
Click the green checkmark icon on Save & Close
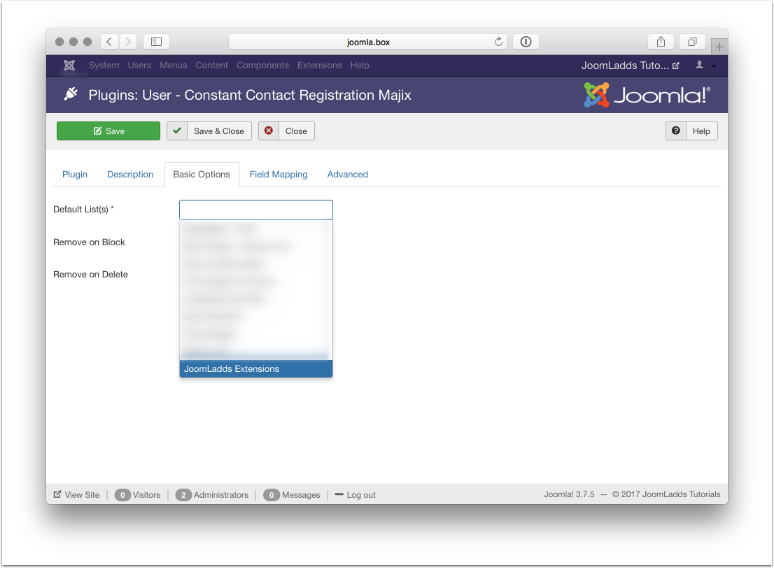(177, 131)
